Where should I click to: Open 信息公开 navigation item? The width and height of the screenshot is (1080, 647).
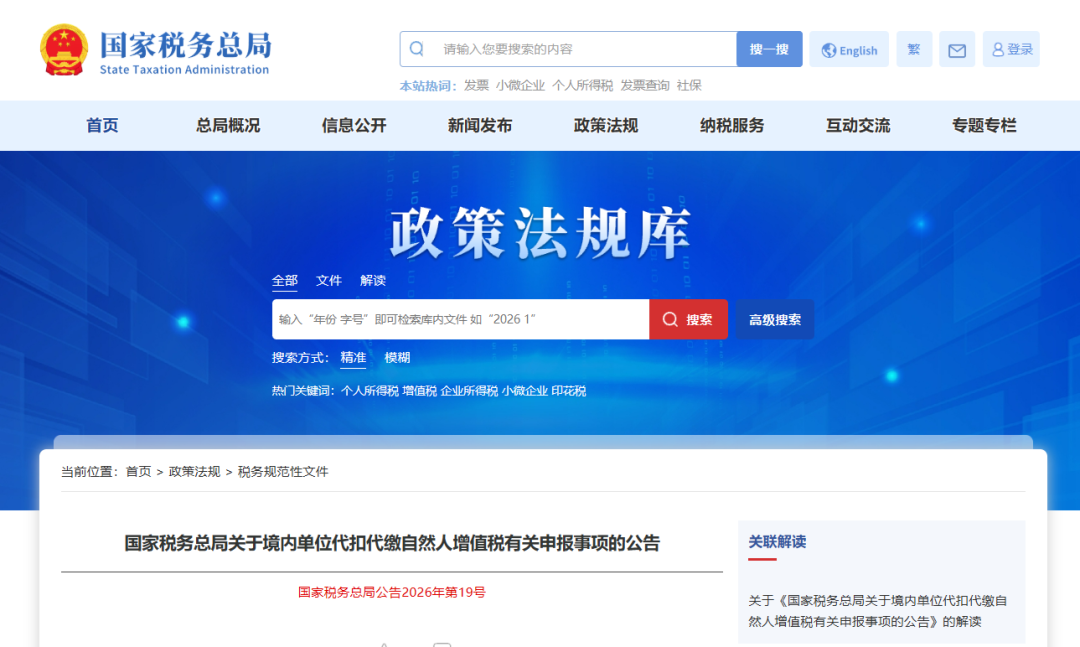(354, 125)
